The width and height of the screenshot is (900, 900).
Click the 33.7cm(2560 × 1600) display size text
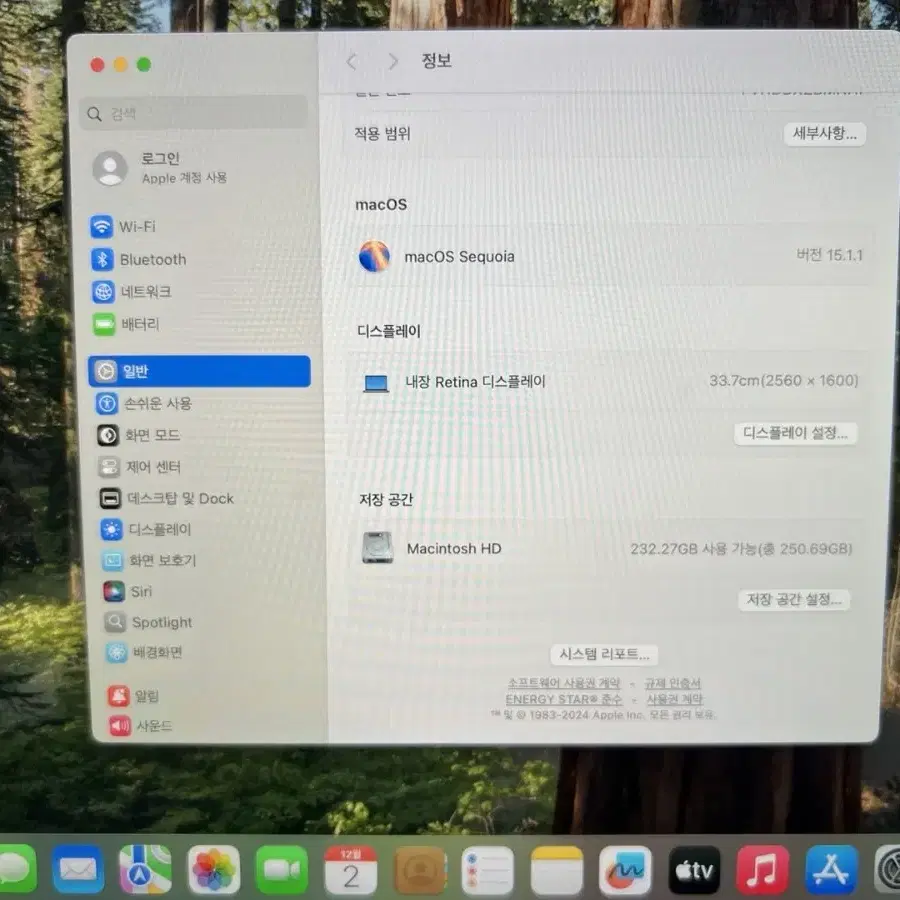click(783, 381)
